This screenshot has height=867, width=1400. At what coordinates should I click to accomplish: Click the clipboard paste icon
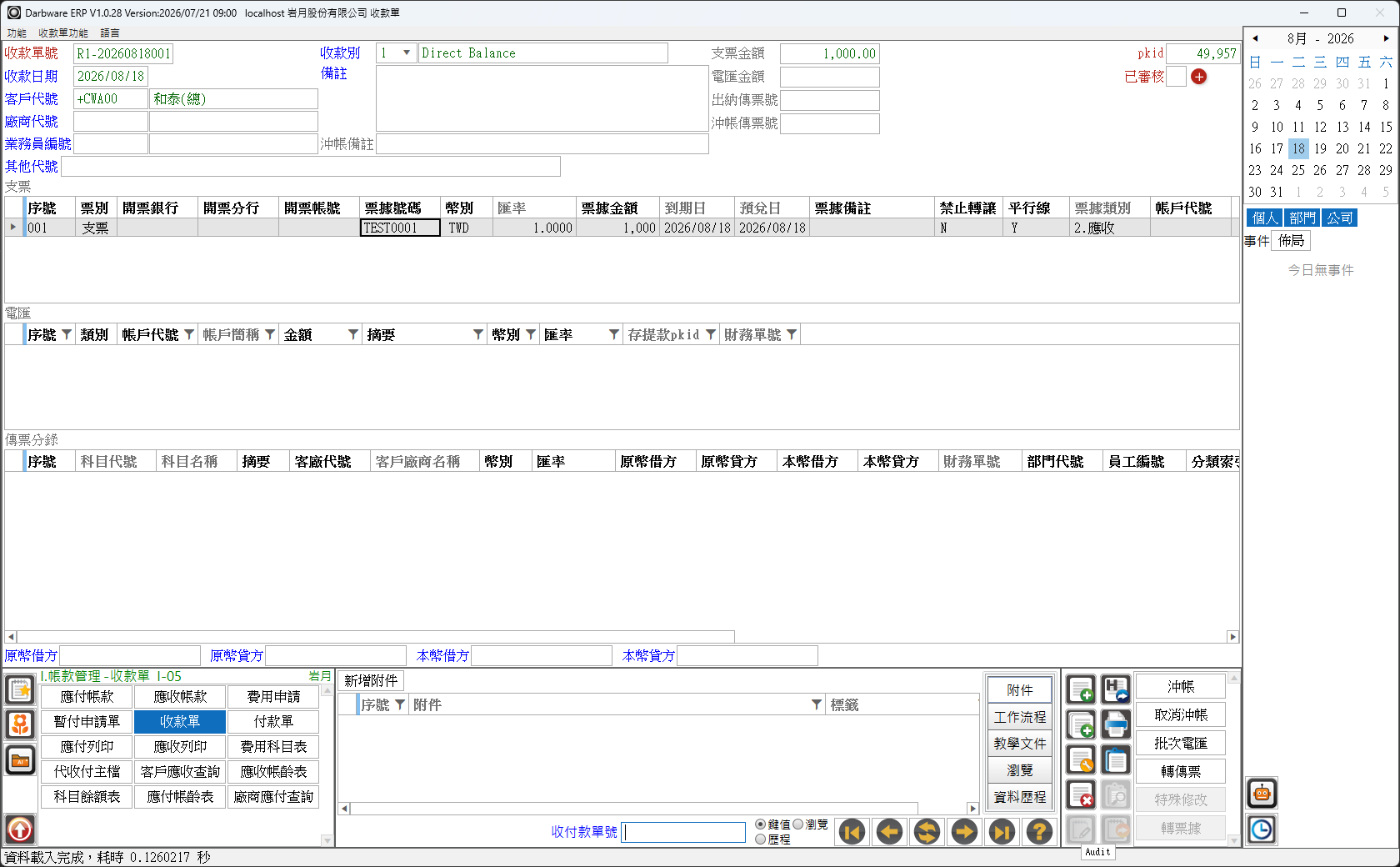1116,760
